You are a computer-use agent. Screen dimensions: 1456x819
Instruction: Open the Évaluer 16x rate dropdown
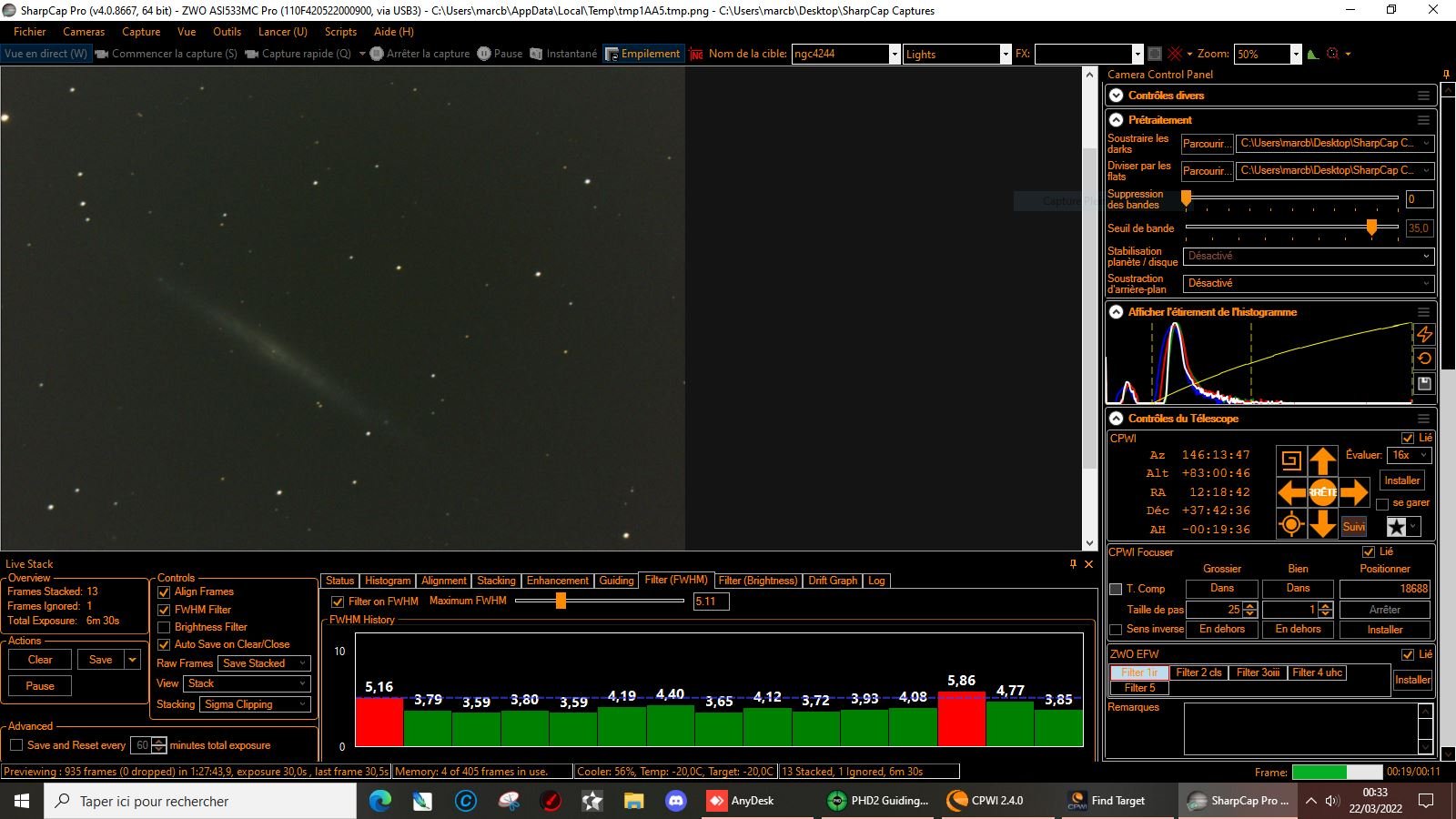pos(1410,455)
